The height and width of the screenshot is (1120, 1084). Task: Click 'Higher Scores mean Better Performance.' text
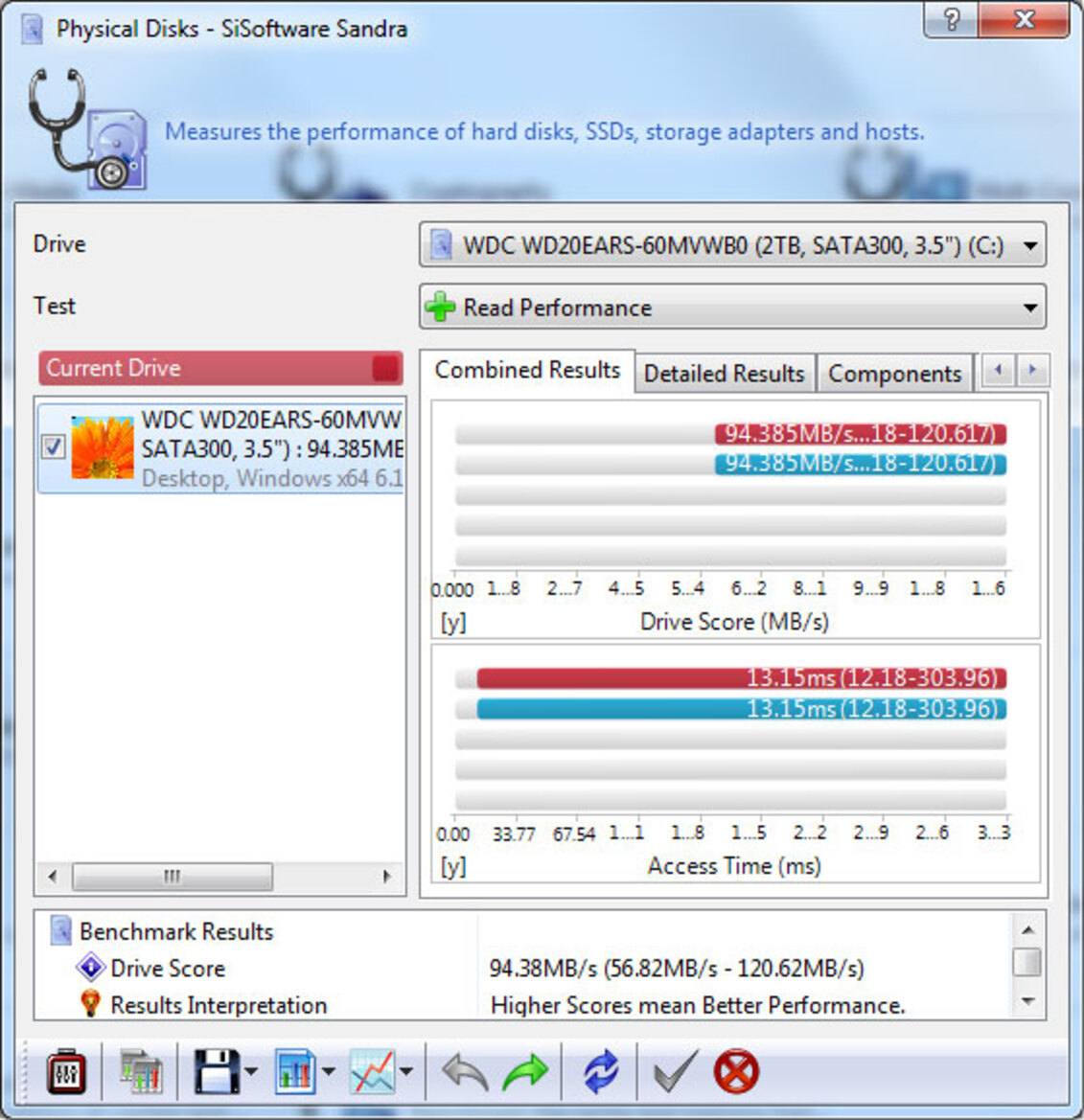pos(698,1006)
